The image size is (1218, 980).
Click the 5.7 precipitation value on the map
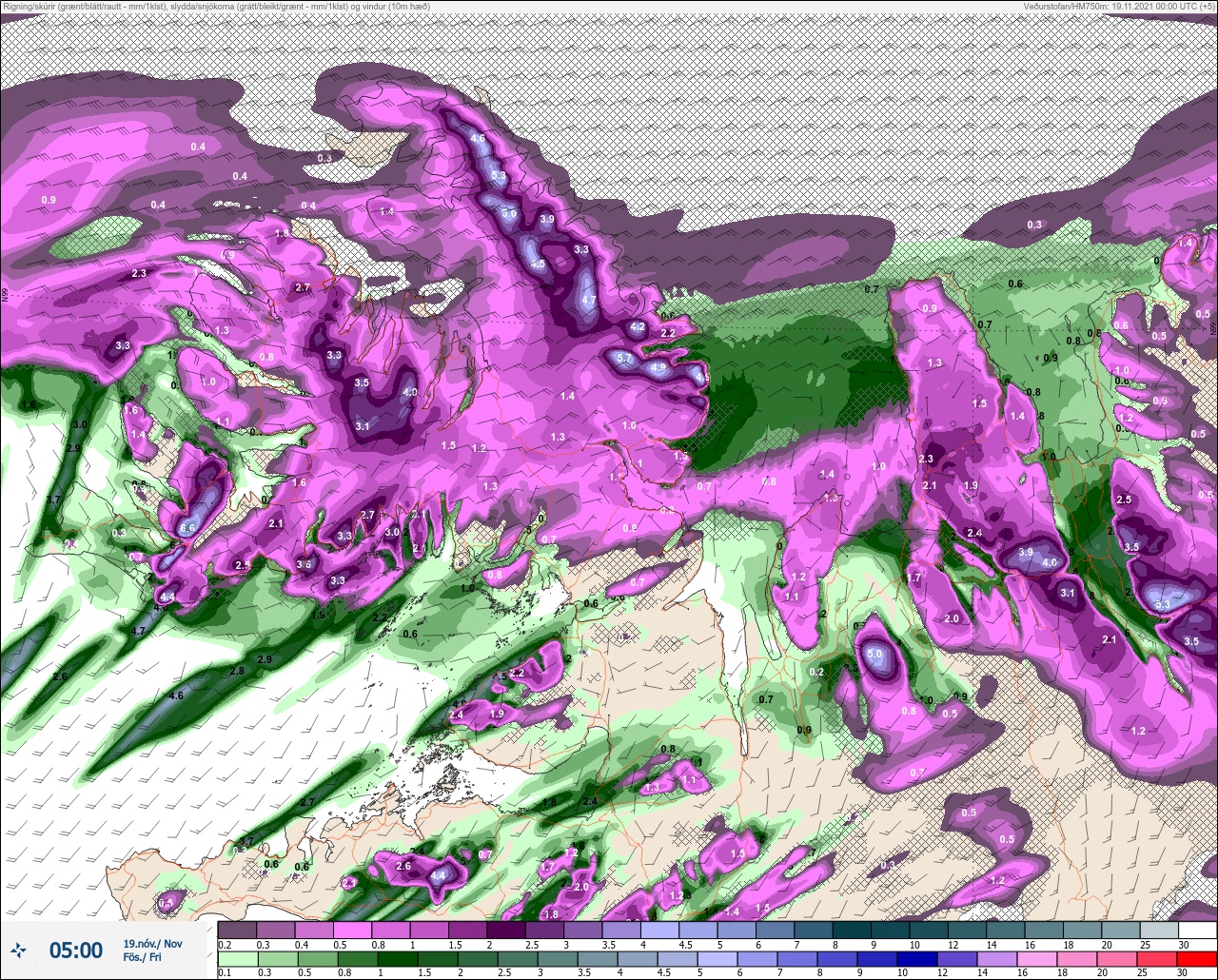point(624,359)
